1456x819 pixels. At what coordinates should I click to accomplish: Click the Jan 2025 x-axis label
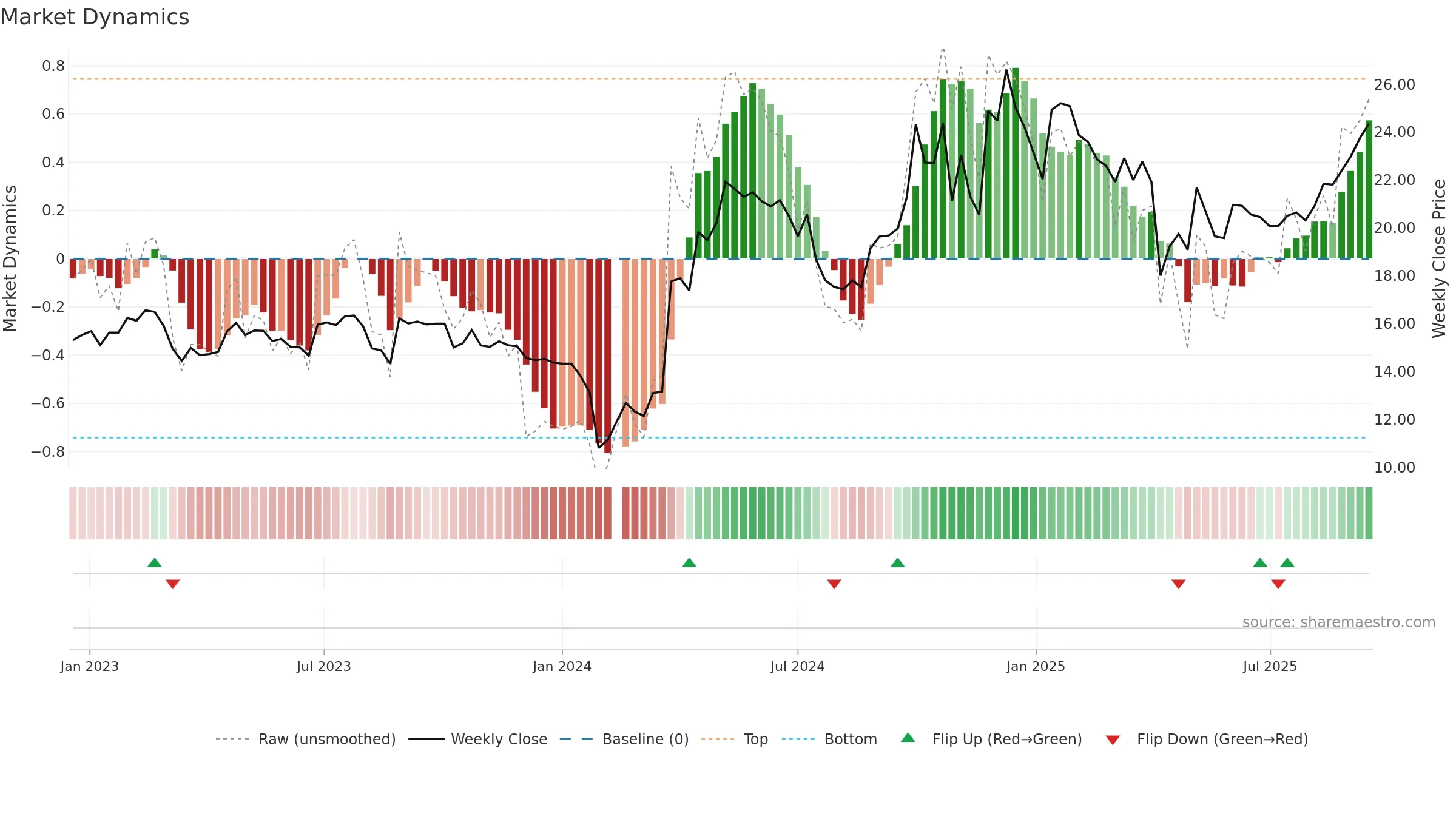[x=1036, y=666]
